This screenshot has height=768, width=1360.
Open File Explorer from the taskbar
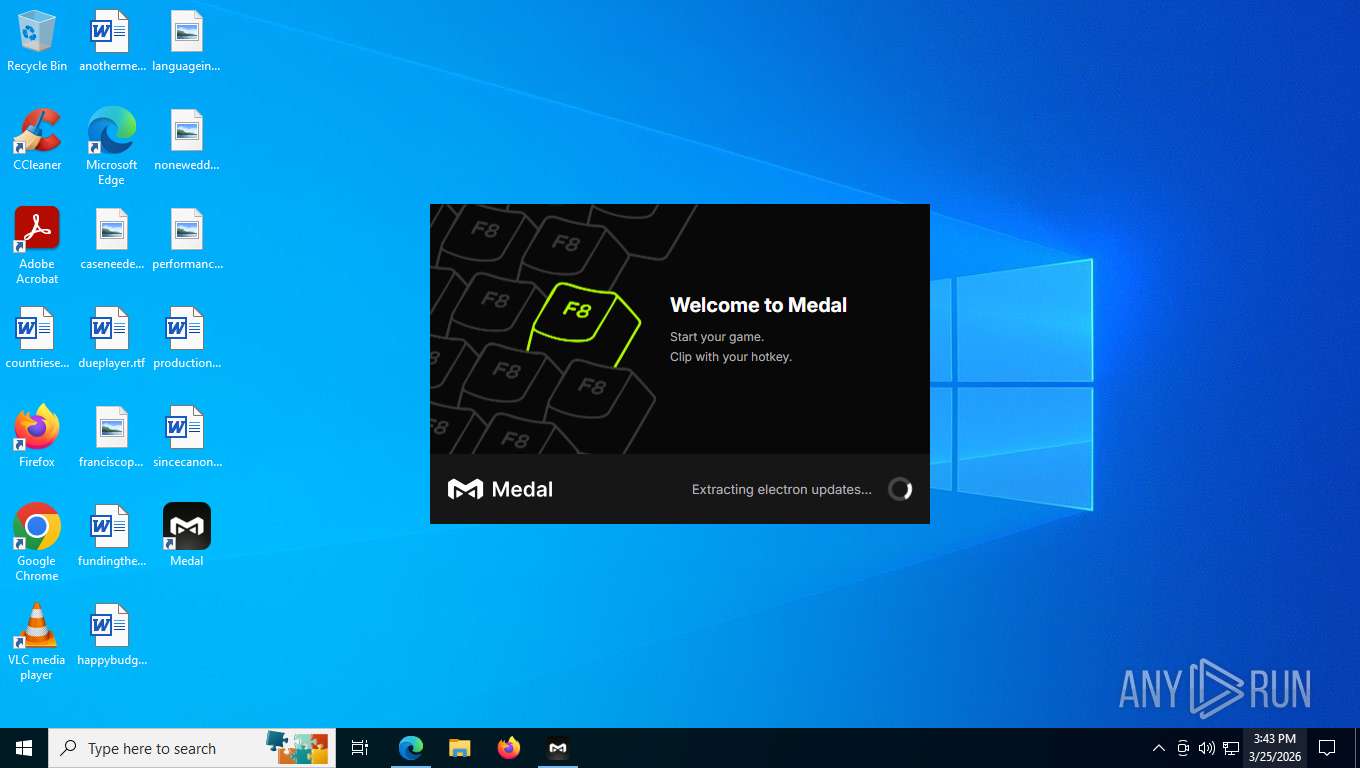(460, 748)
